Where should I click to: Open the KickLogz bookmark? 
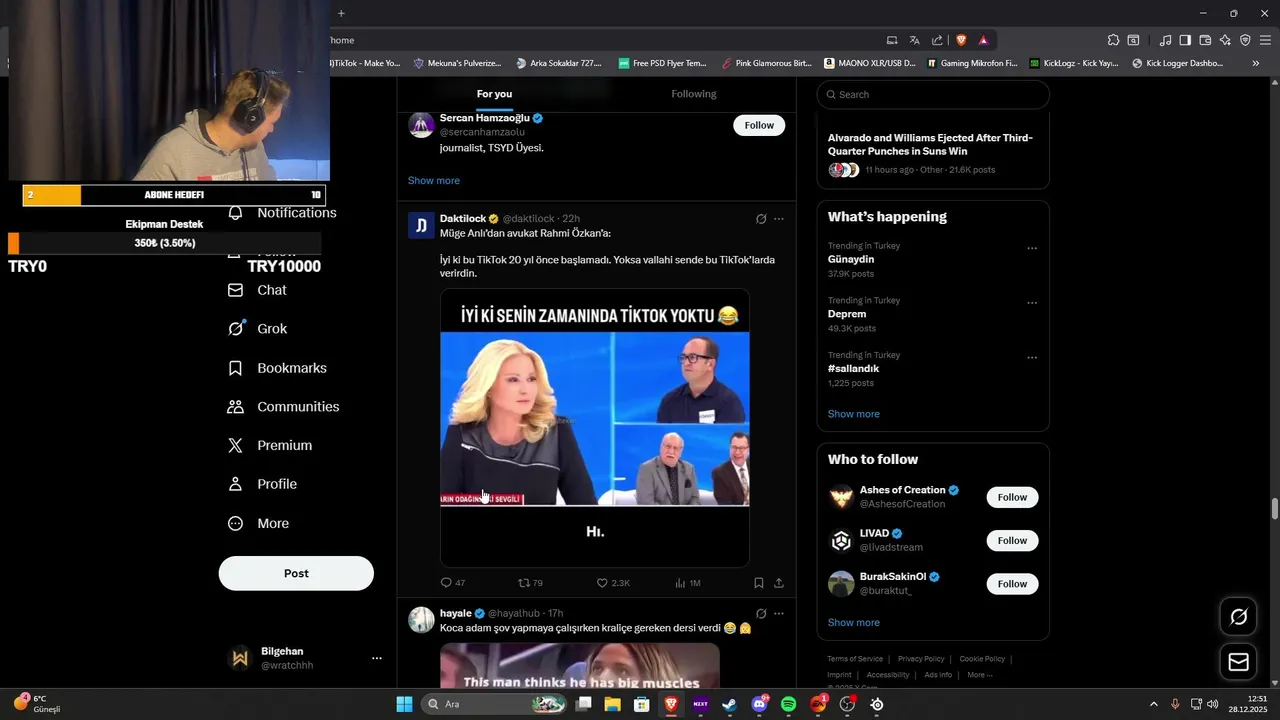pyautogui.click(x=1074, y=63)
